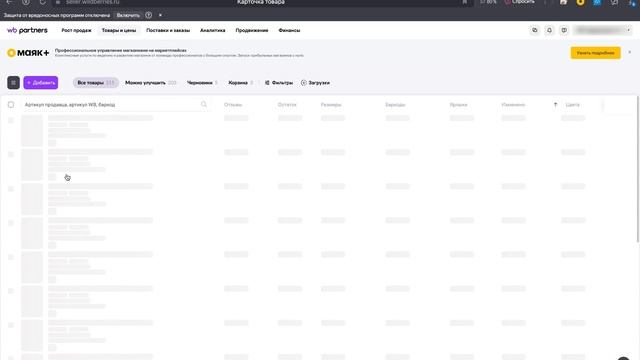The width and height of the screenshot is (640, 360).
Task: Switch to the Корзина tab
Action: [240, 82]
